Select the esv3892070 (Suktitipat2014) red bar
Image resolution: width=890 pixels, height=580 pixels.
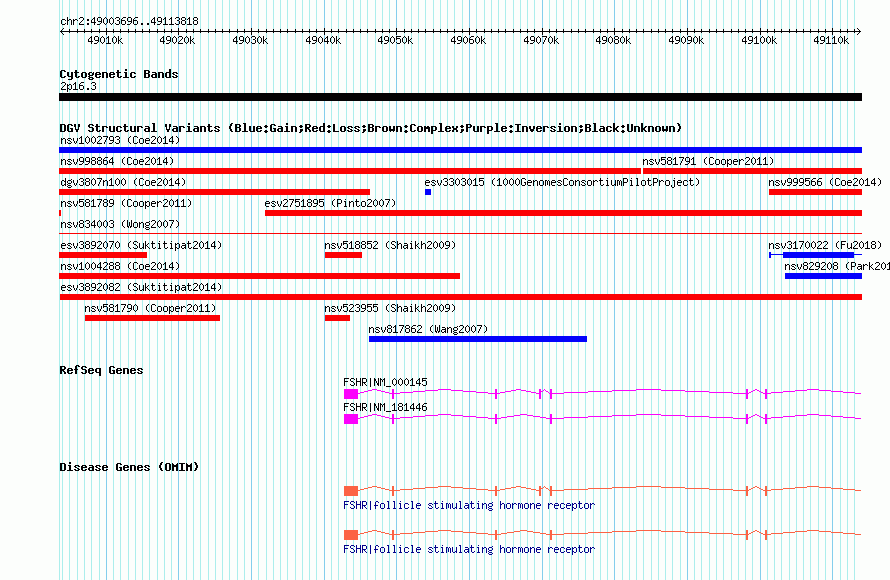point(103,255)
